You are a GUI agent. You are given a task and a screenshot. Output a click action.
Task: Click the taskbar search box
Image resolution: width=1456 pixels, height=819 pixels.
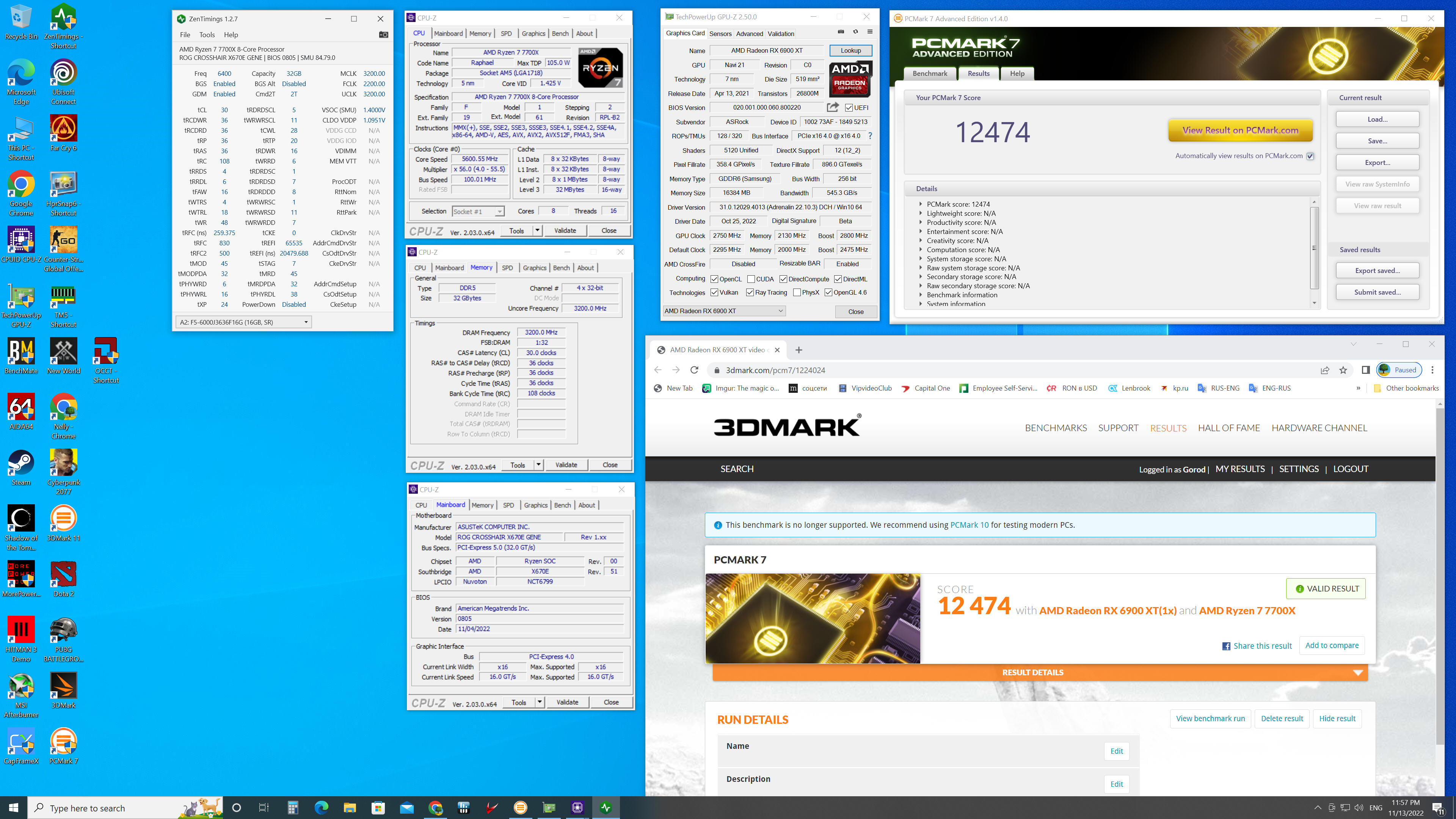coord(126,808)
